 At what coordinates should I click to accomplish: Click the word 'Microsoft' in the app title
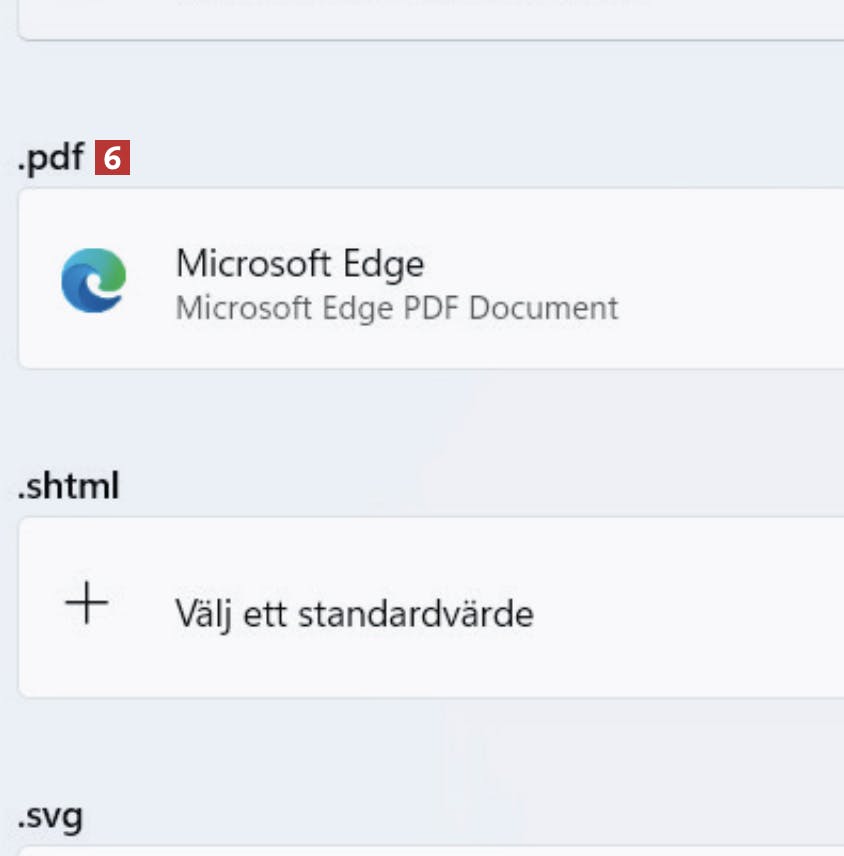[253, 264]
